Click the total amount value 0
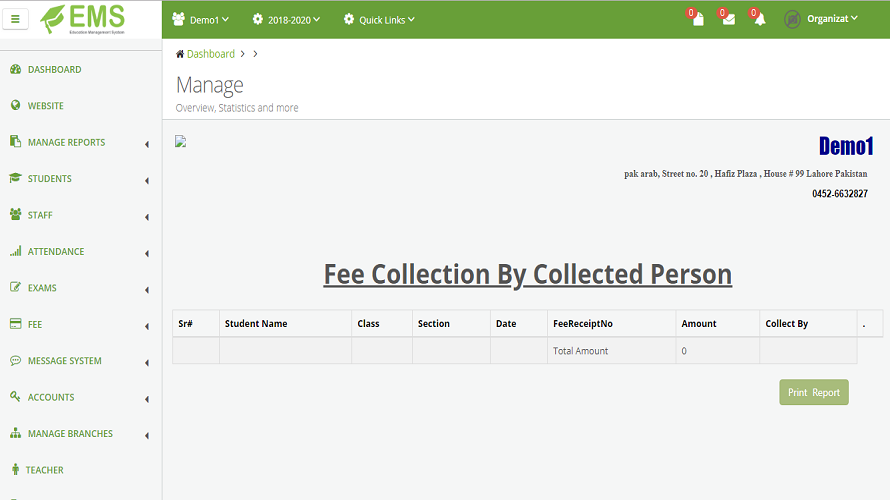The height and width of the screenshot is (500, 890). [684, 351]
